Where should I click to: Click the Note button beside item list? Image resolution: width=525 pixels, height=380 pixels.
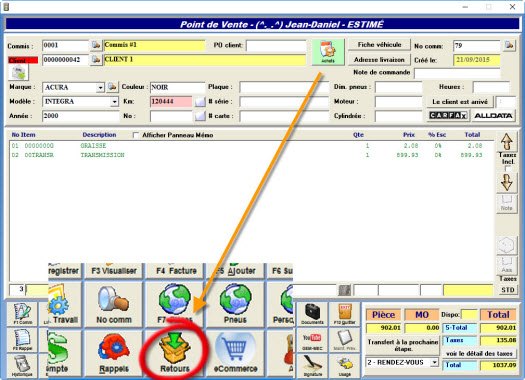coord(507,204)
